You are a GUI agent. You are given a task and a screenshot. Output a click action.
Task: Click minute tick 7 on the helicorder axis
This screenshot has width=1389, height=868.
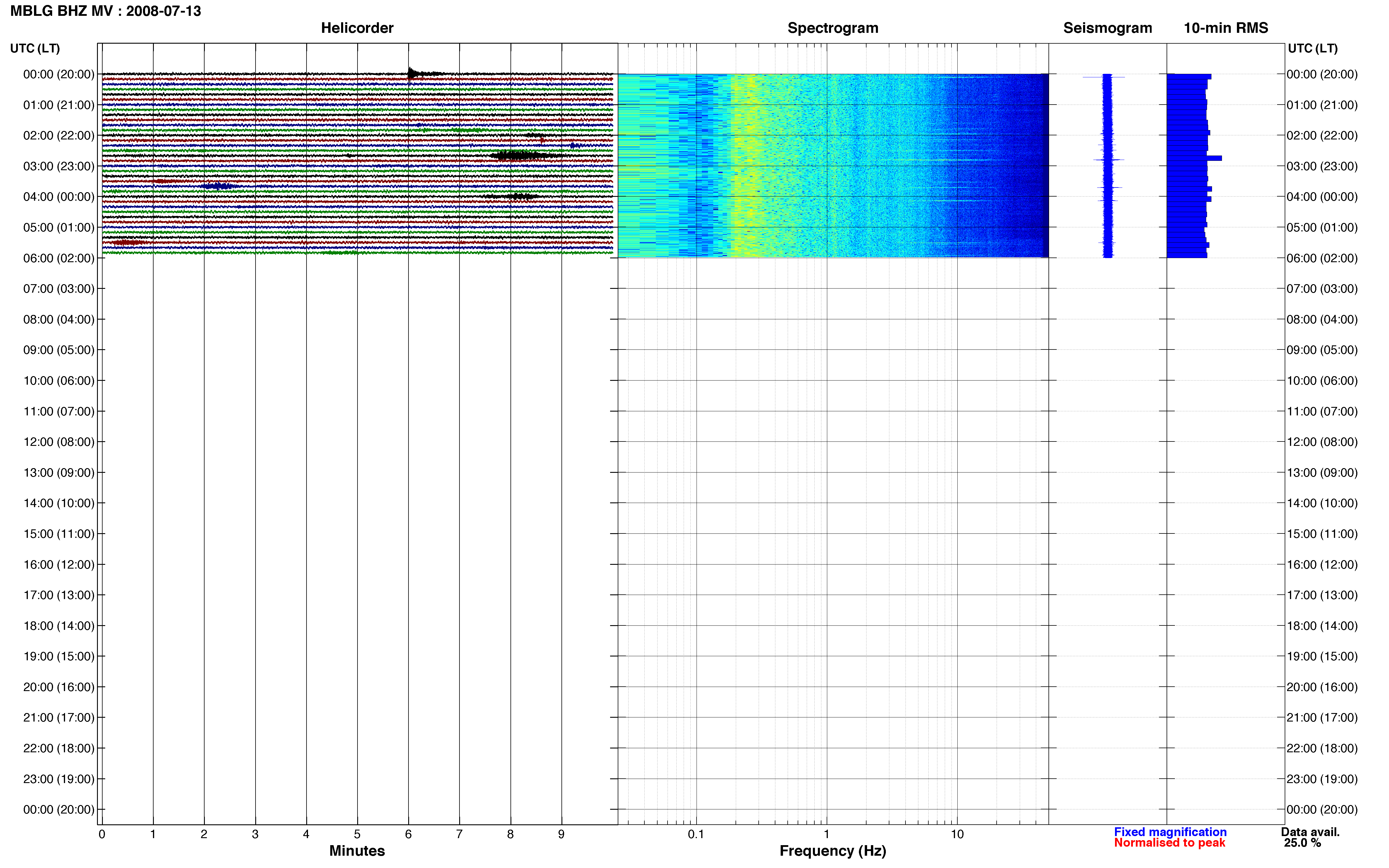point(459,834)
